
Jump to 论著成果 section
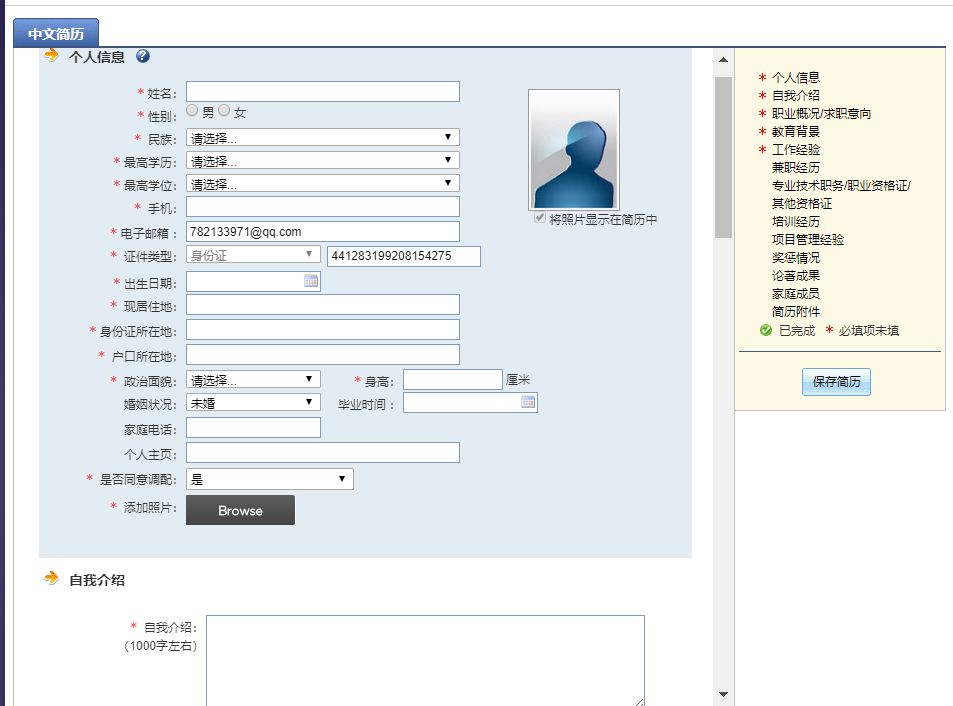click(x=796, y=275)
